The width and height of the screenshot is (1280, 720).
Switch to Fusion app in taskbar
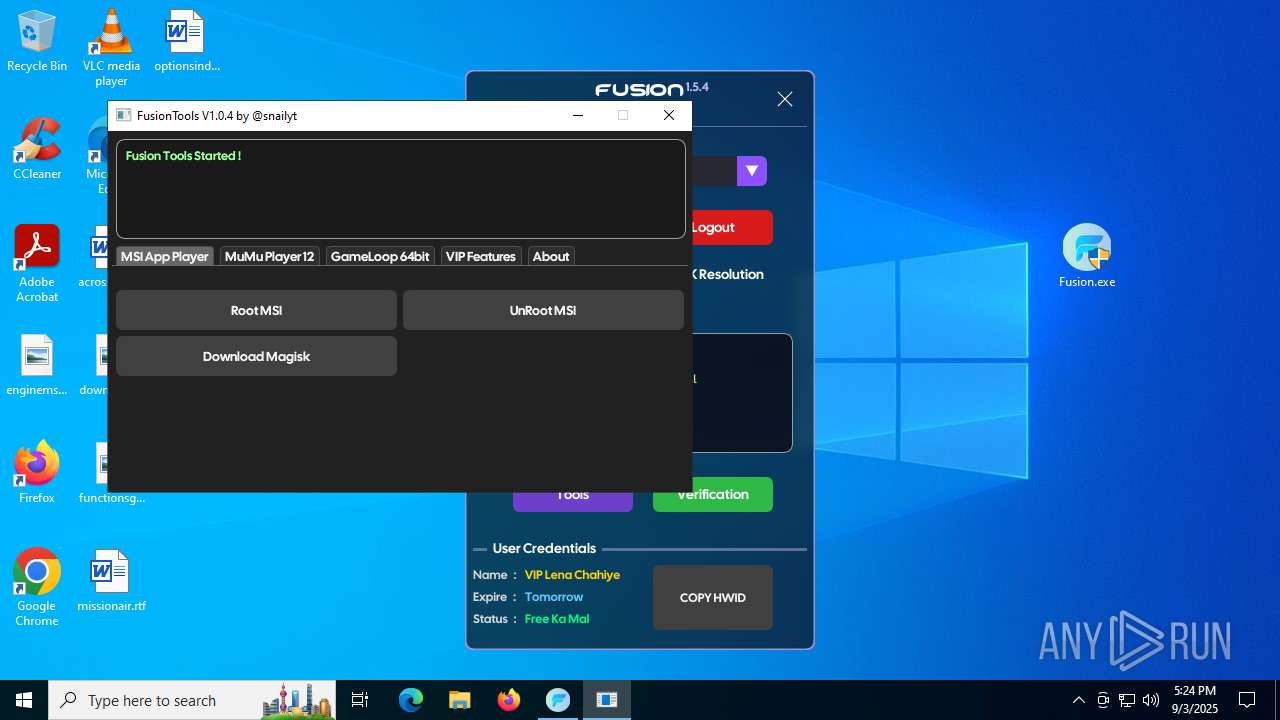point(557,700)
